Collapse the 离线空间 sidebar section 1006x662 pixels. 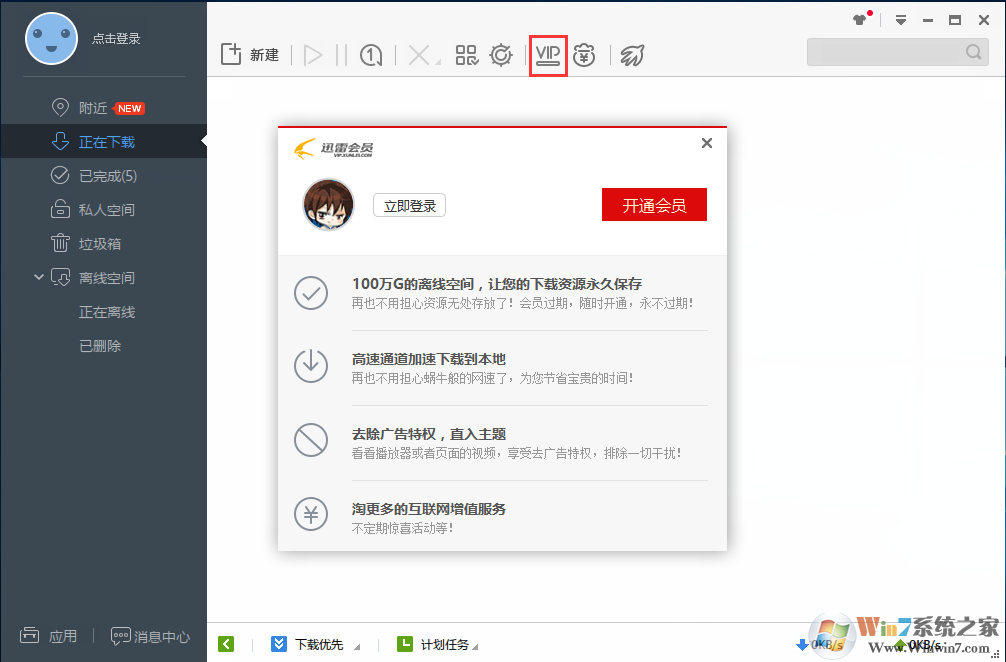point(38,277)
